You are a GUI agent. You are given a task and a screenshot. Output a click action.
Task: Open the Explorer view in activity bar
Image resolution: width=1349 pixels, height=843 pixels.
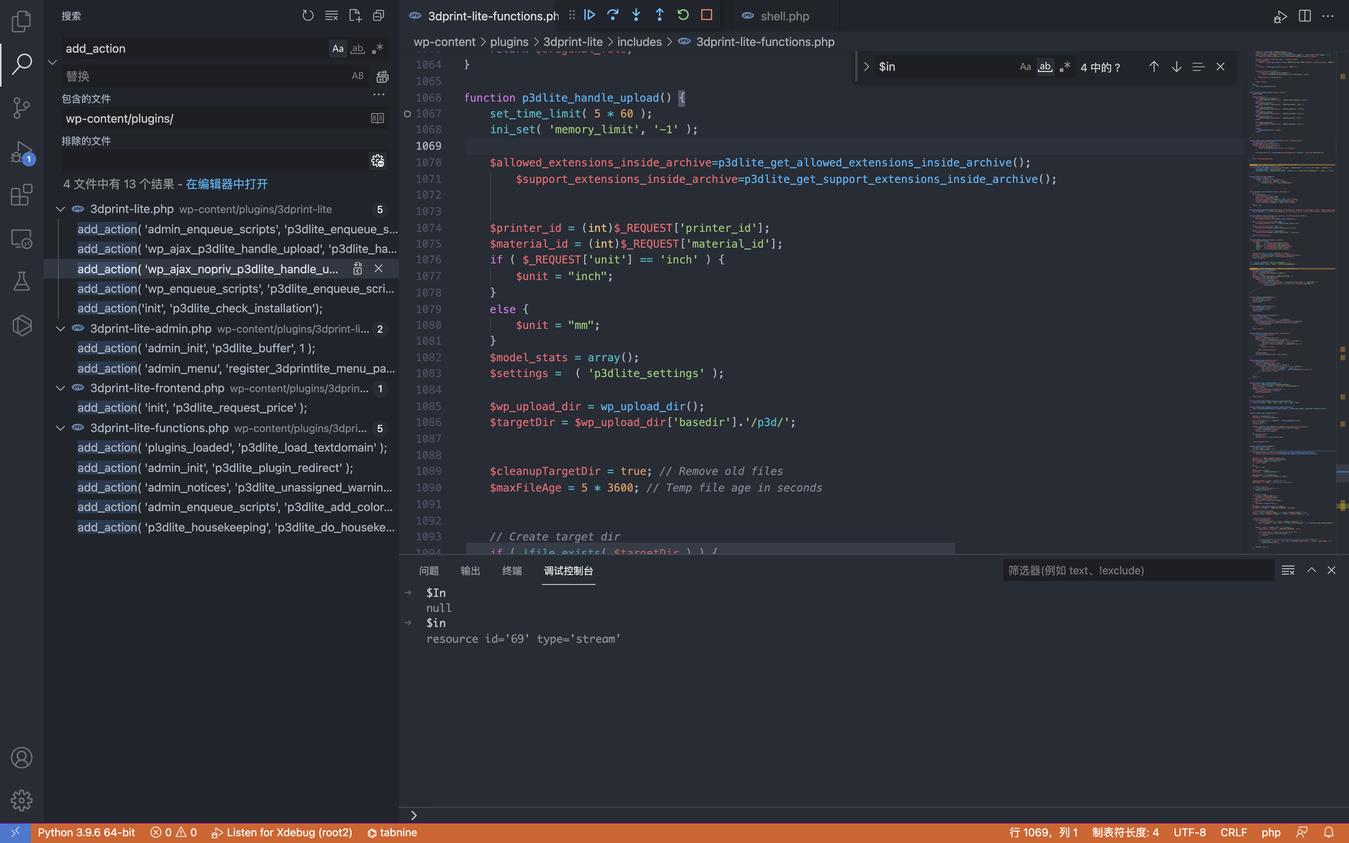pos(21,20)
